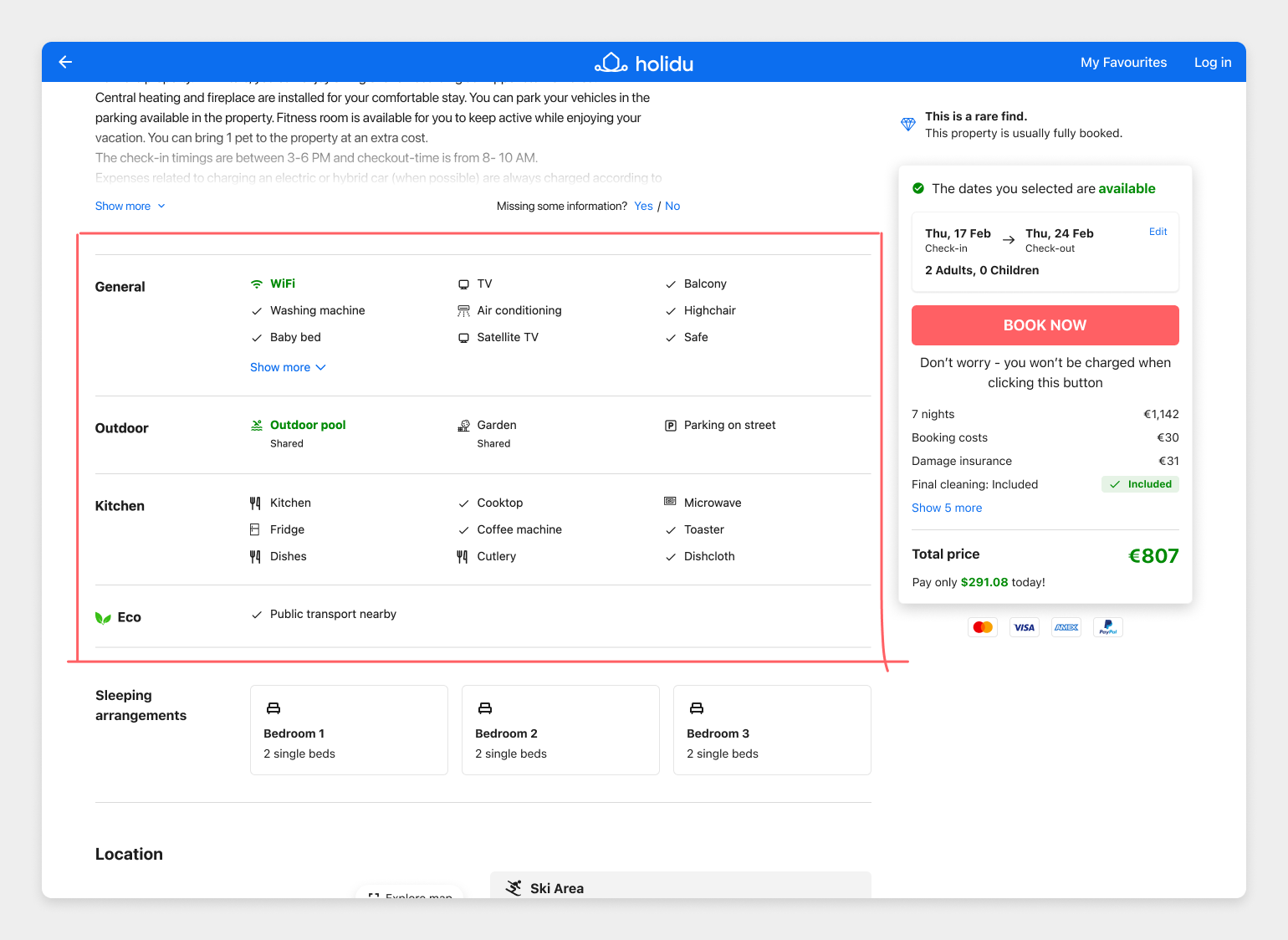Viewport: 1288px width, 940px height.
Task: Click the Cutlery icon
Action: coord(463,557)
